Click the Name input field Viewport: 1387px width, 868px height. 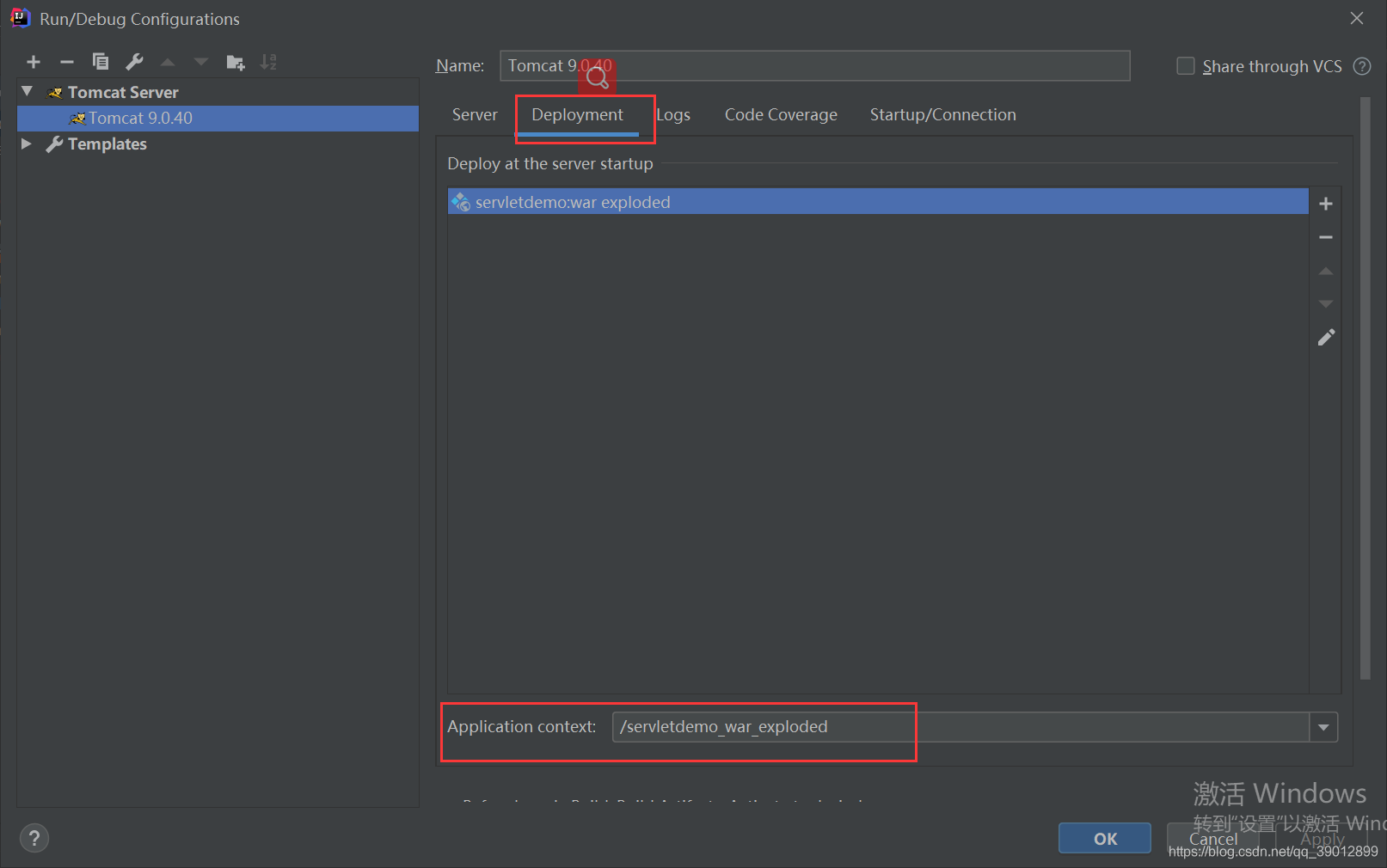[x=815, y=65]
